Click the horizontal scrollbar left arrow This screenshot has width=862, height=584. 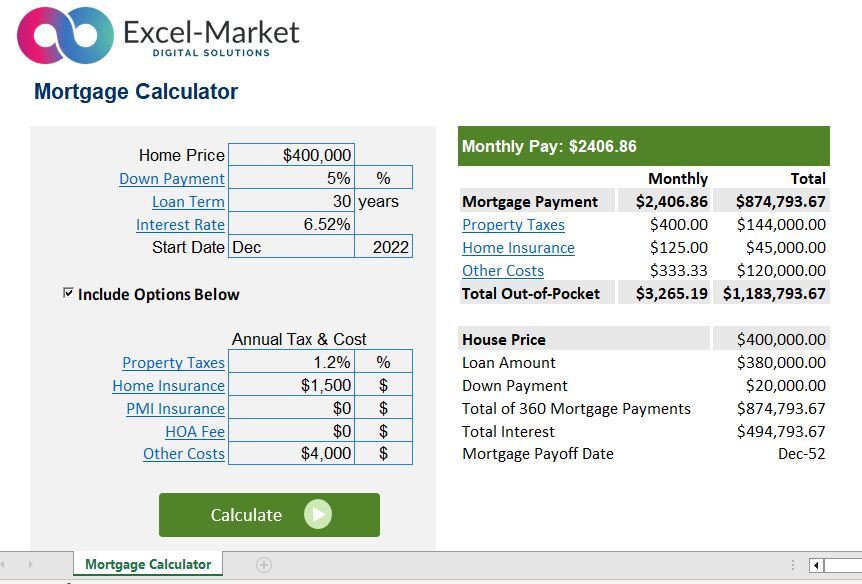pyautogui.click(x=817, y=566)
